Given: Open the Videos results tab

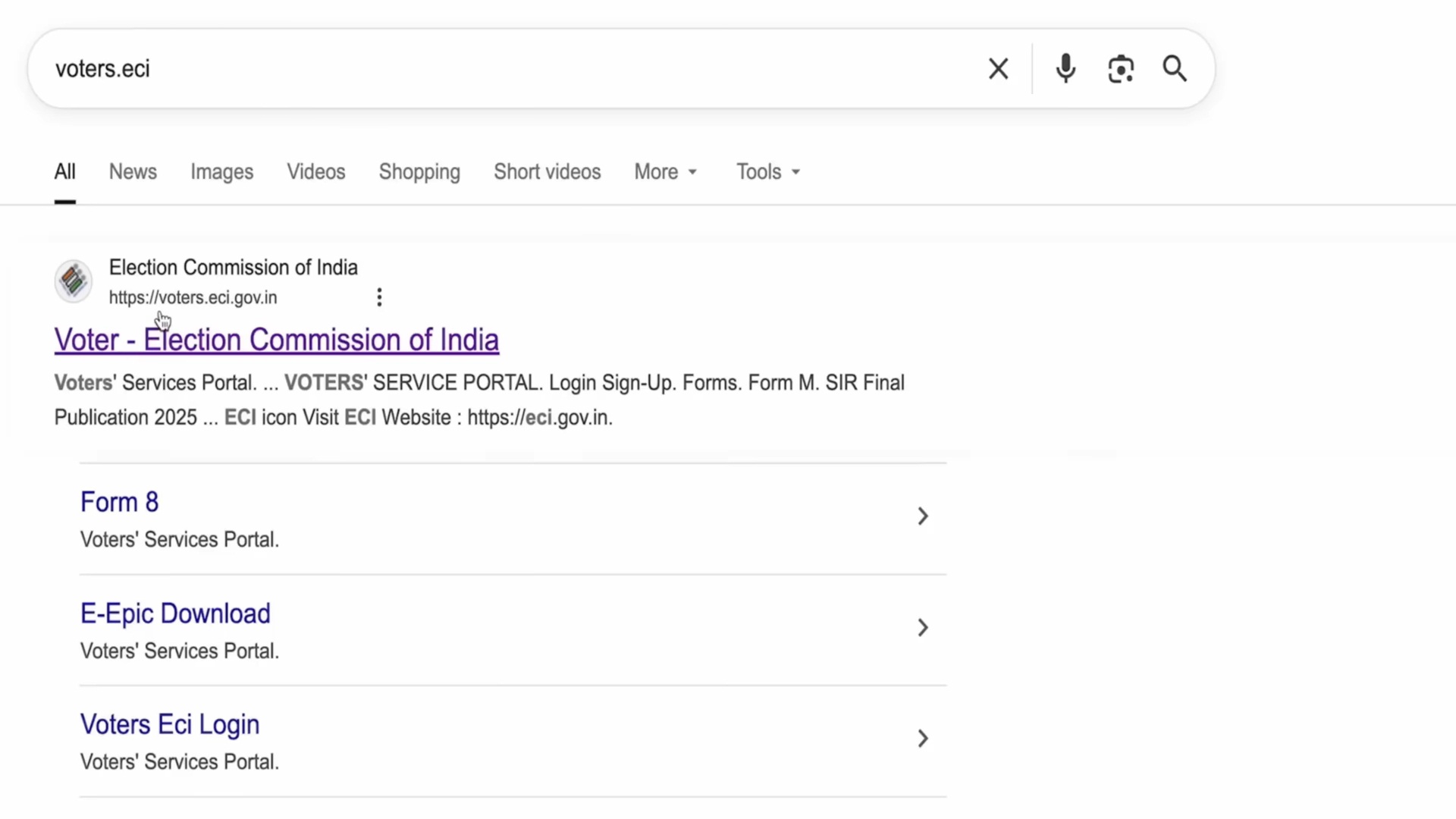Looking at the screenshot, I should point(315,172).
